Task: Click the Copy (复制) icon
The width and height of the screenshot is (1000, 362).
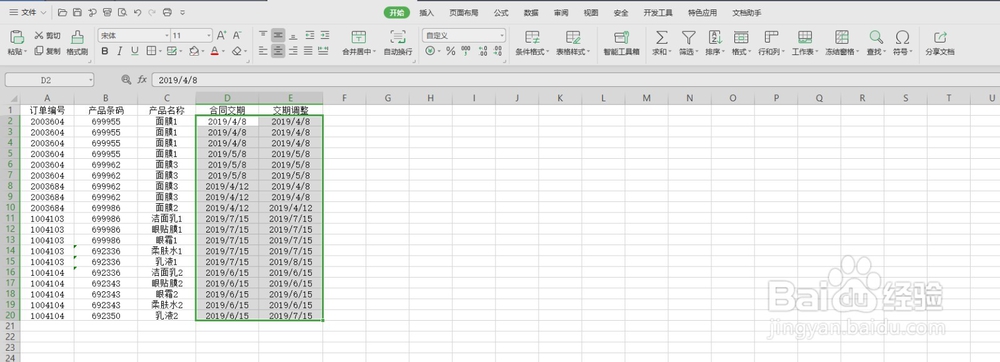Action: click(38, 51)
